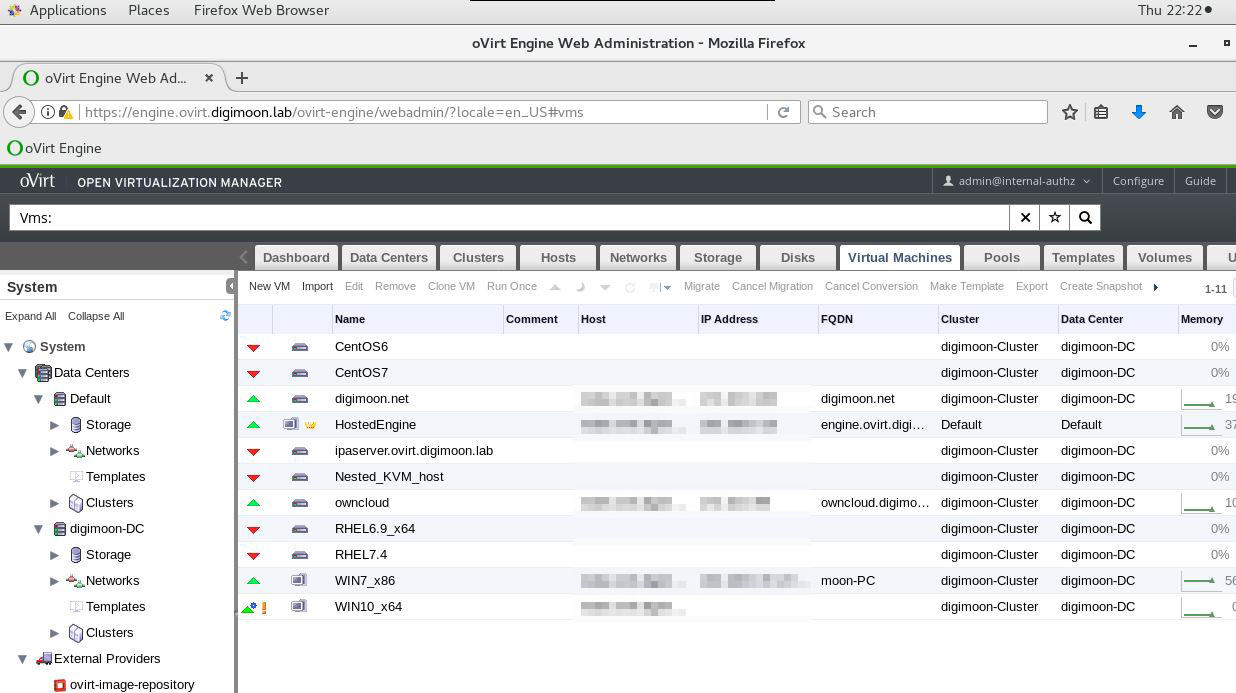Click the Import button
Screen dimensions: 1236x693
[x=317, y=286]
